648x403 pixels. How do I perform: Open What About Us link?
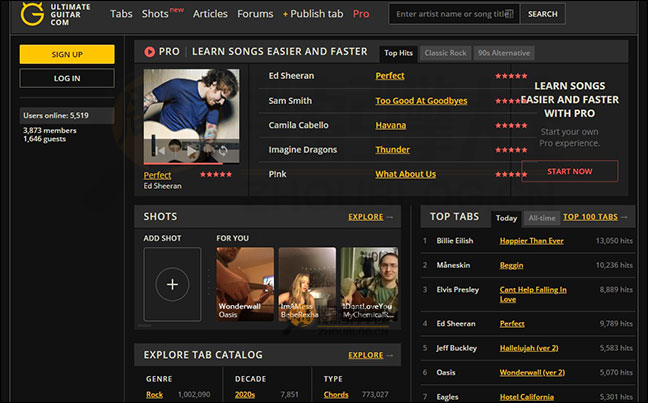405,174
